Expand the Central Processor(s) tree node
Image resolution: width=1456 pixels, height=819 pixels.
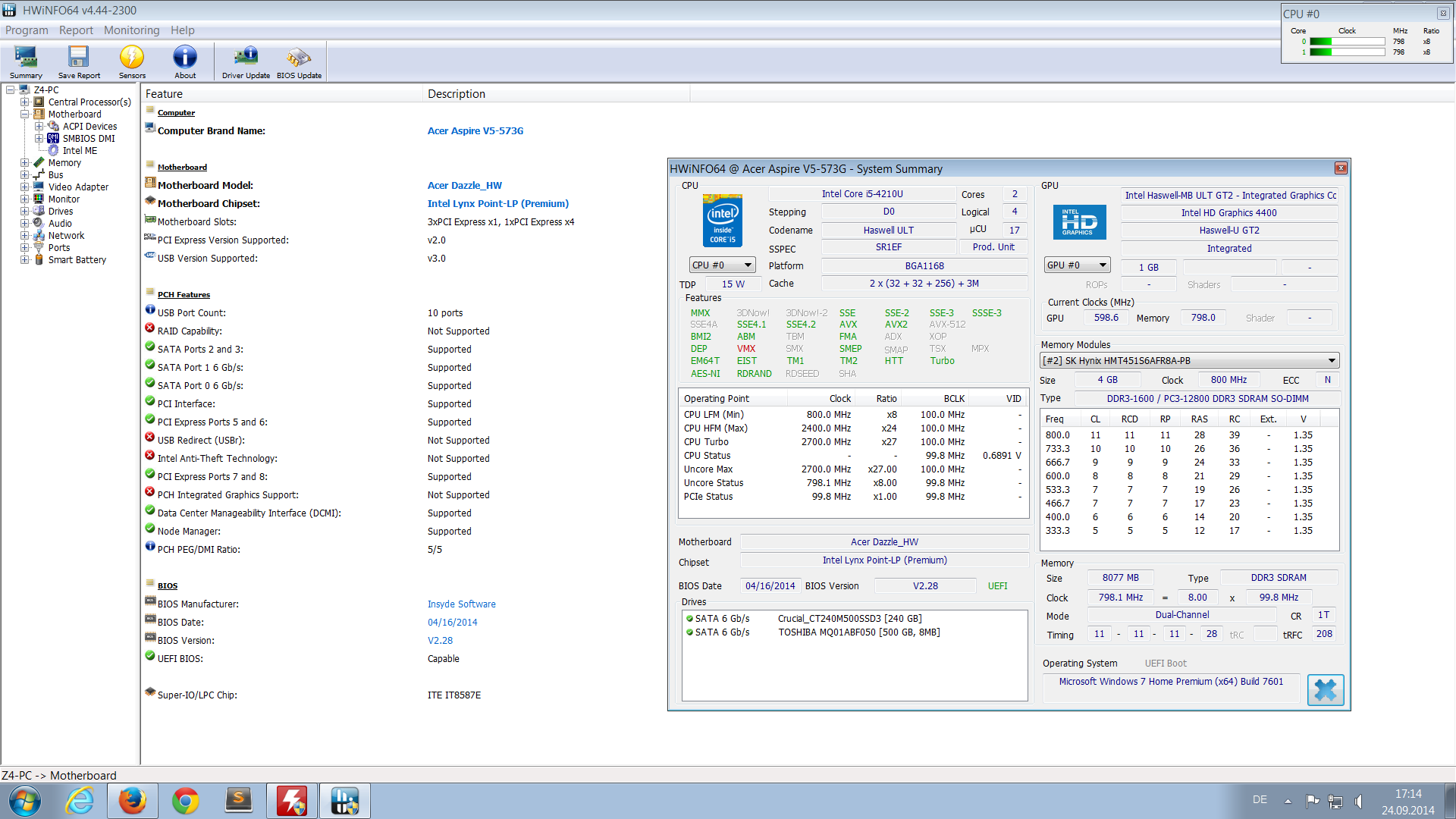pos(25,102)
